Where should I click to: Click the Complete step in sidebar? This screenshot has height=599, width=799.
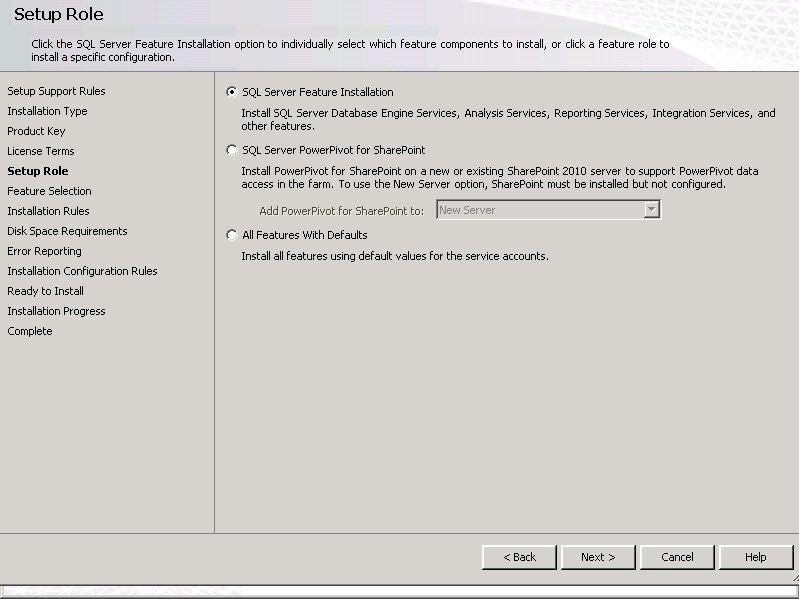tap(30, 331)
